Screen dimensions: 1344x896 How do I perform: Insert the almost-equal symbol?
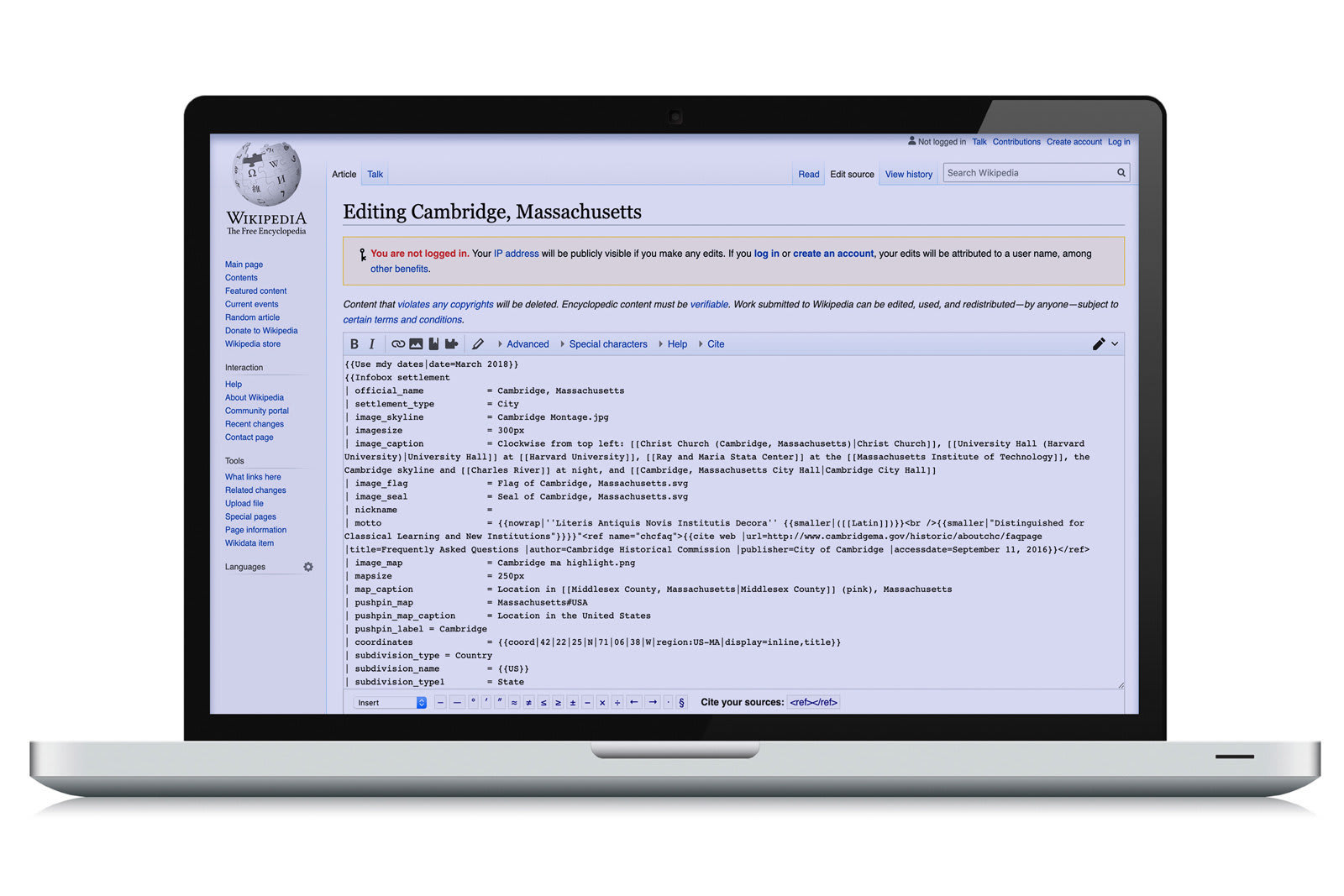coord(514,703)
